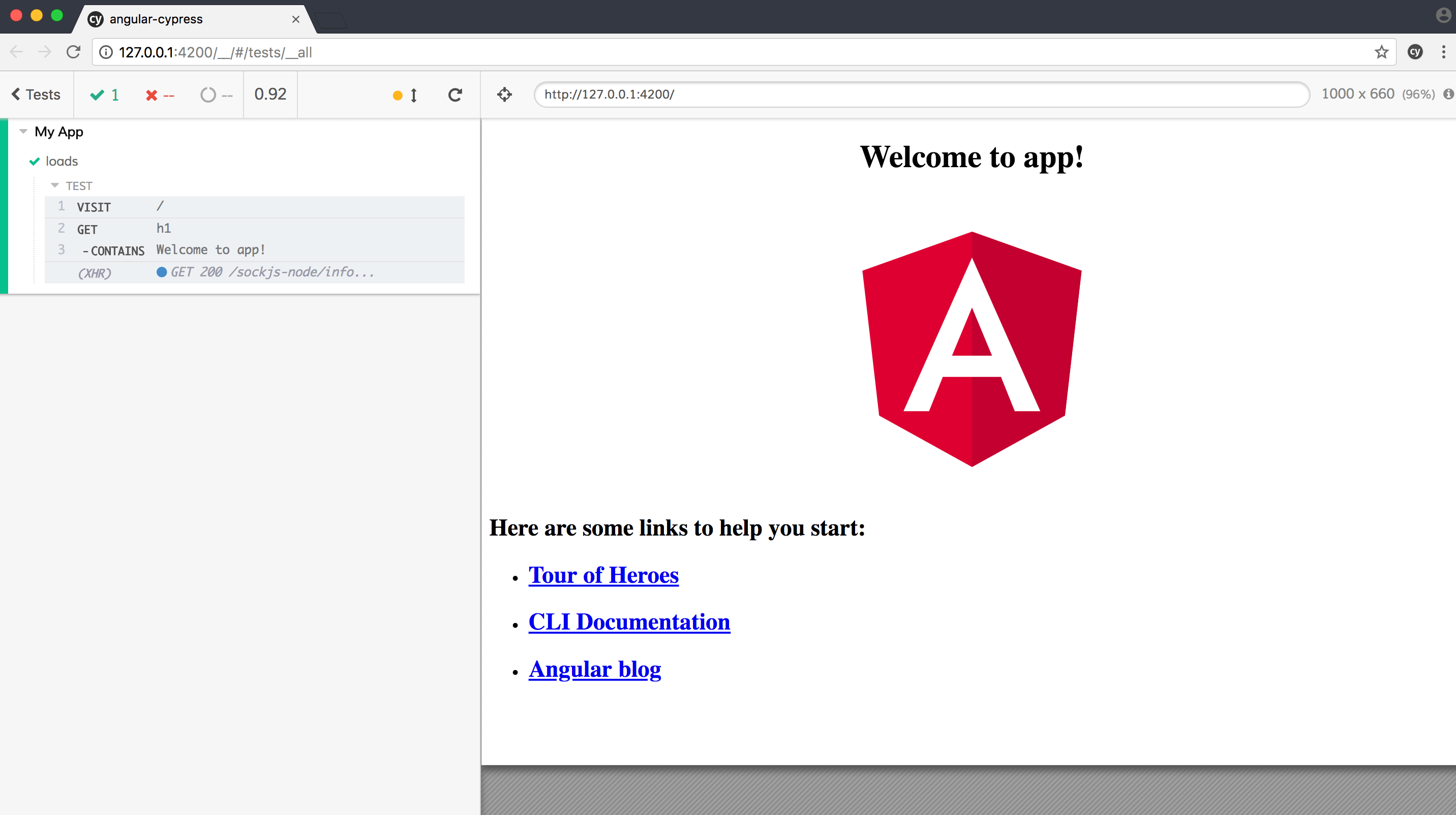Click the restart tests icon

455,95
